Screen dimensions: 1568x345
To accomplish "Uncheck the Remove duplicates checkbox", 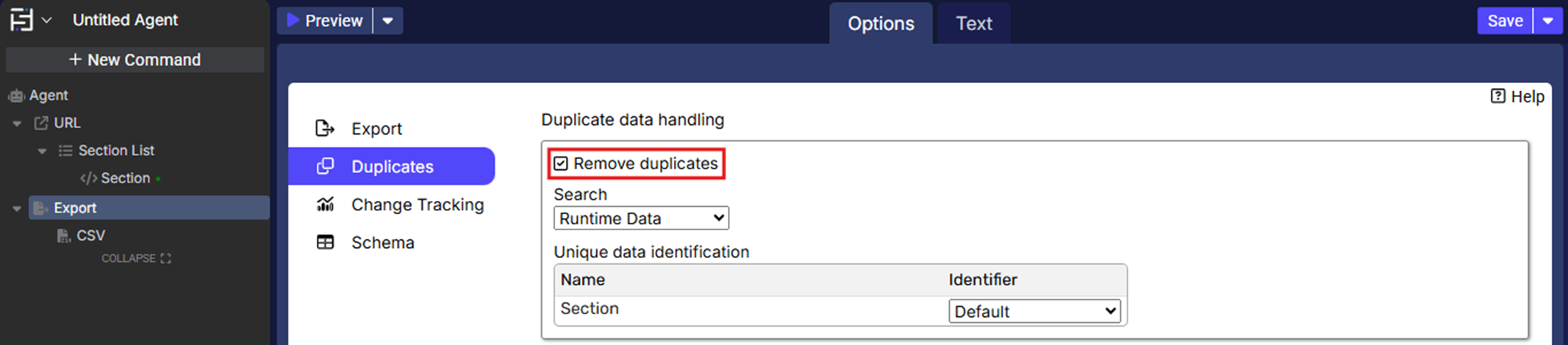I will (562, 163).
